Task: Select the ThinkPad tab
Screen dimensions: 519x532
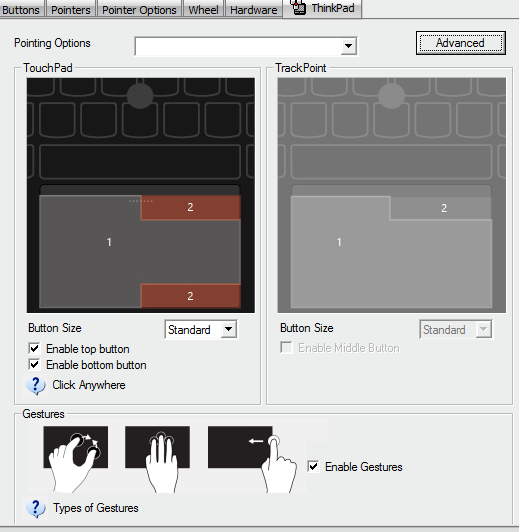Action: (322, 8)
